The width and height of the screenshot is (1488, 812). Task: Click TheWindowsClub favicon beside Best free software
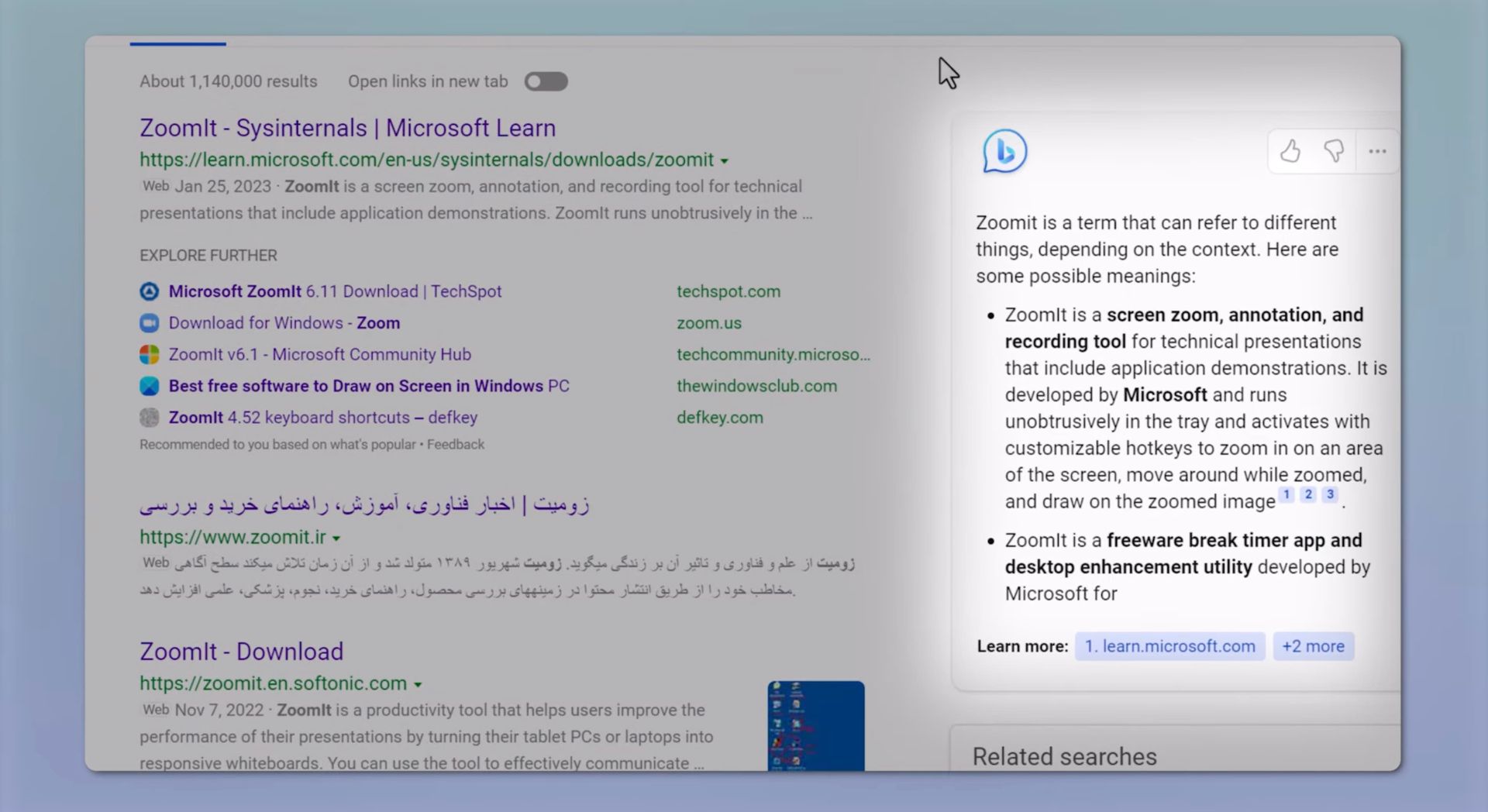(149, 386)
